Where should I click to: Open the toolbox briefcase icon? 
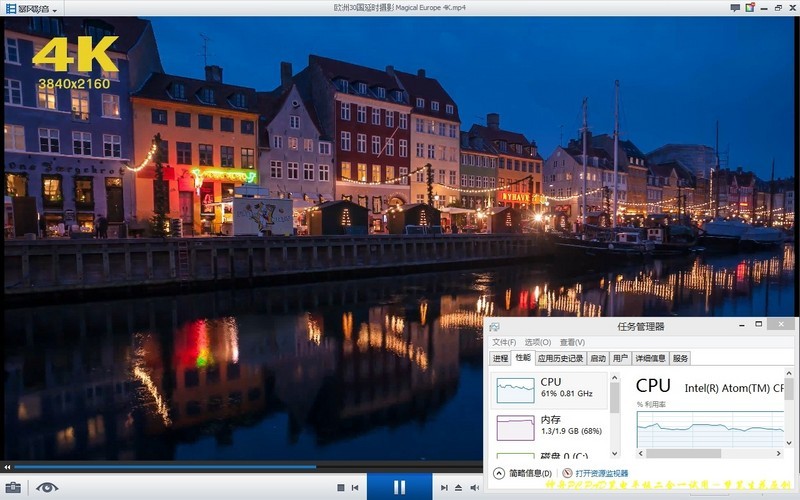[x=13, y=488]
